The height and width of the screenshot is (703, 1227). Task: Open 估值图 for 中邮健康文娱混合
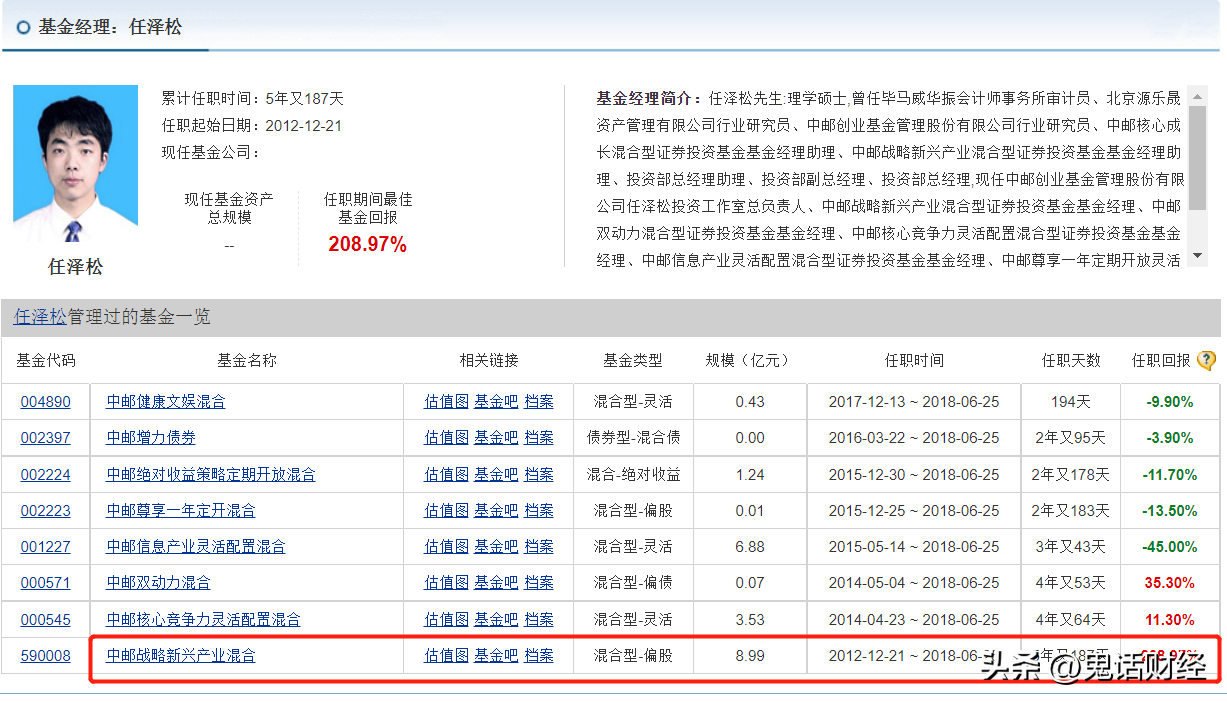pyautogui.click(x=446, y=402)
